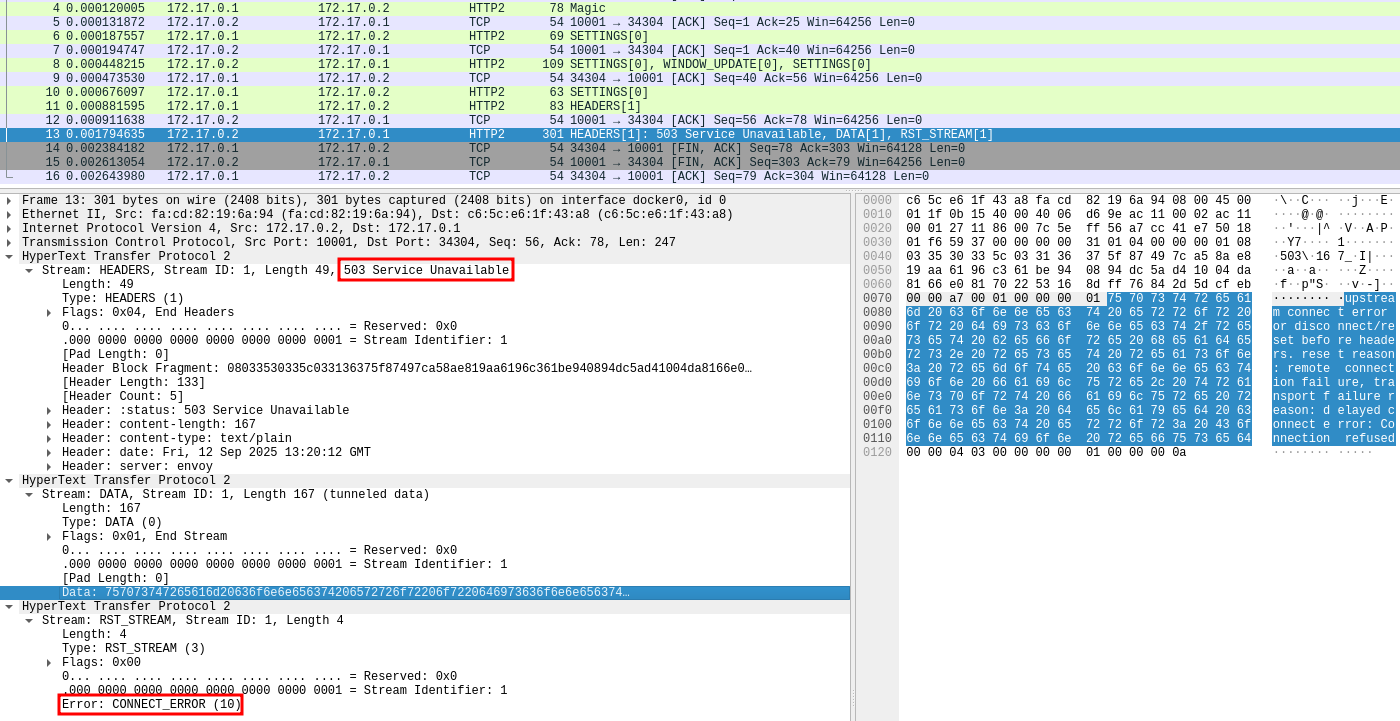
Task: Expand Flags: 0x01, End Stream
Action: click(x=49, y=537)
